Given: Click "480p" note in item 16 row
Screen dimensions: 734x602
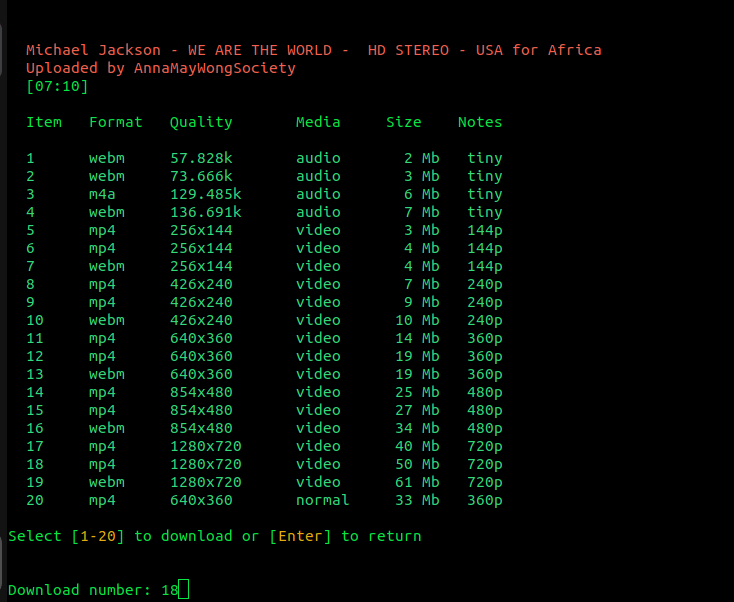Looking at the screenshot, I should pos(484,429).
